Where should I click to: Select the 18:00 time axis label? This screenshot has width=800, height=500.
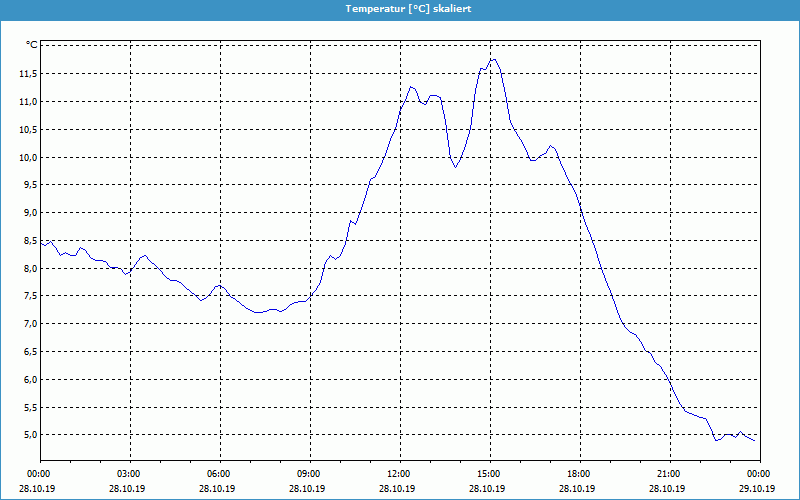pyautogui.click(x=579, y=474)
